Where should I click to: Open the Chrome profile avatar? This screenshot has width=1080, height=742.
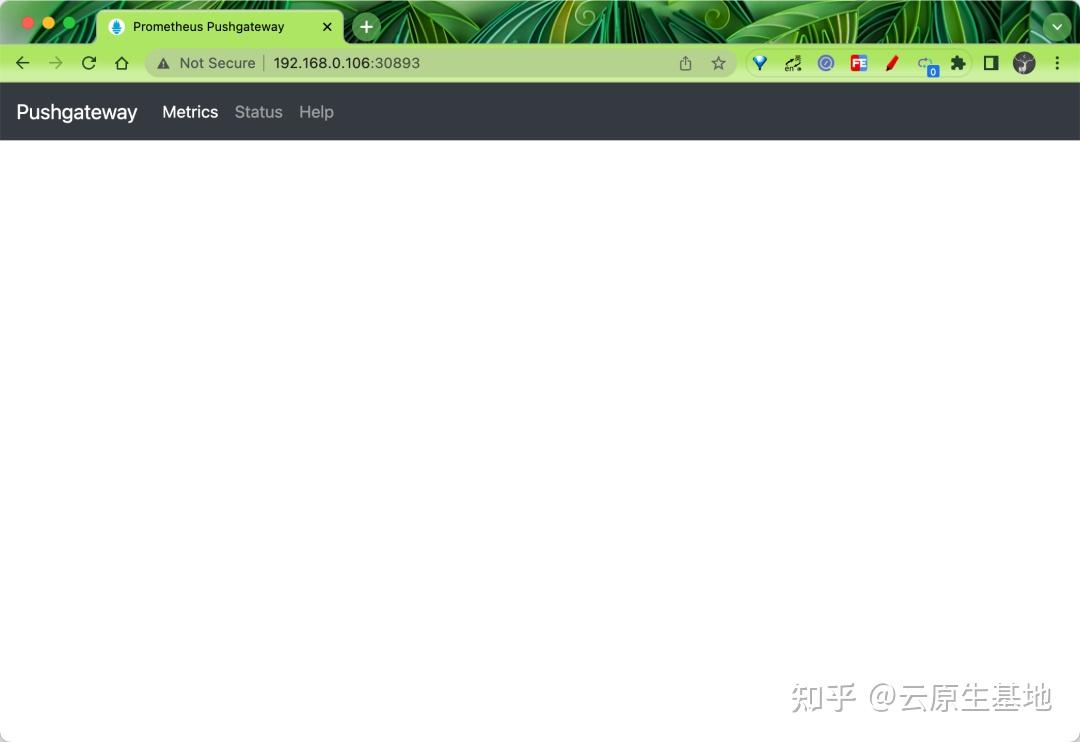(1024, 63)
